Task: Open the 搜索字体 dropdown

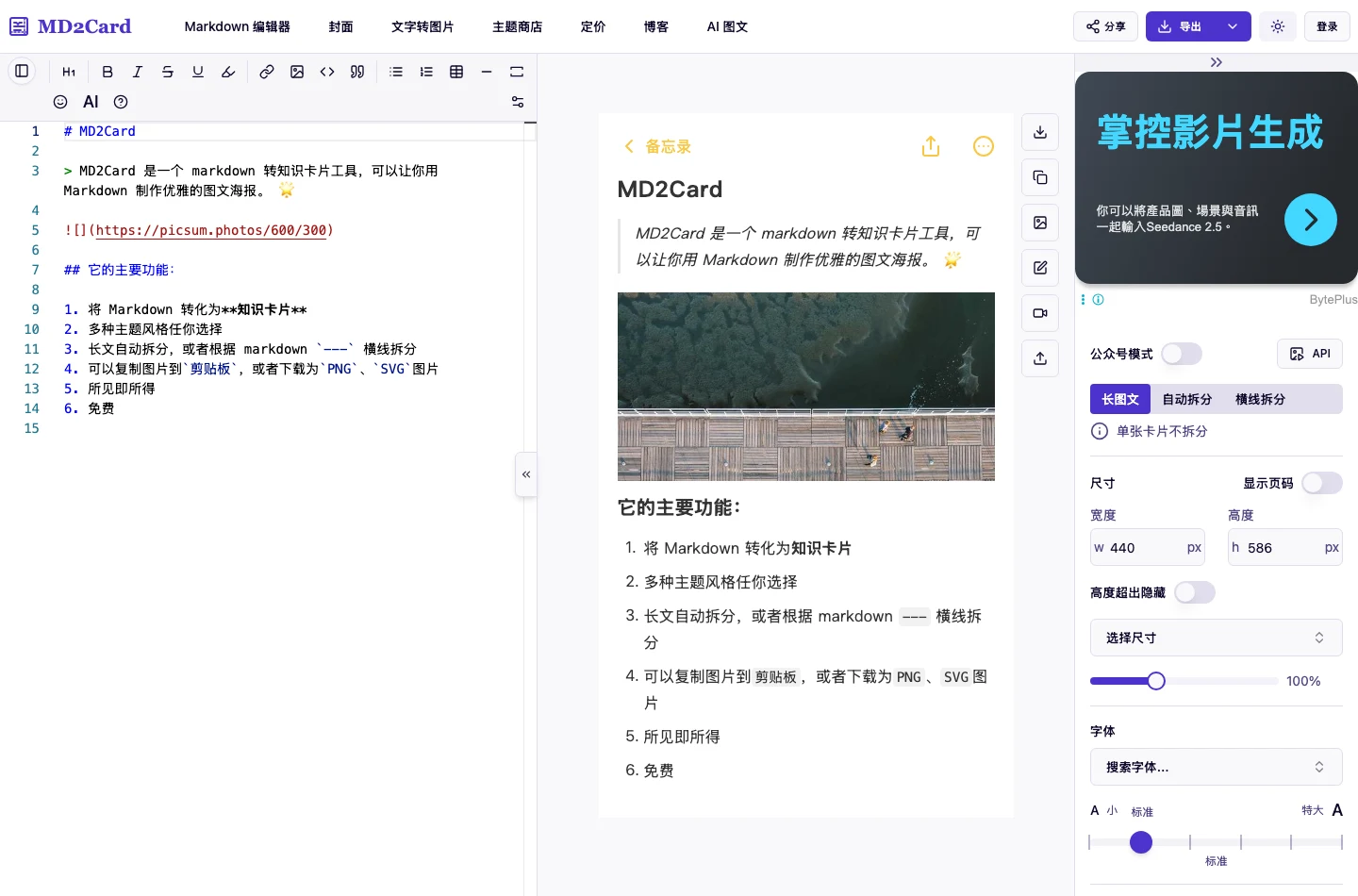Action: [1217, 767]
